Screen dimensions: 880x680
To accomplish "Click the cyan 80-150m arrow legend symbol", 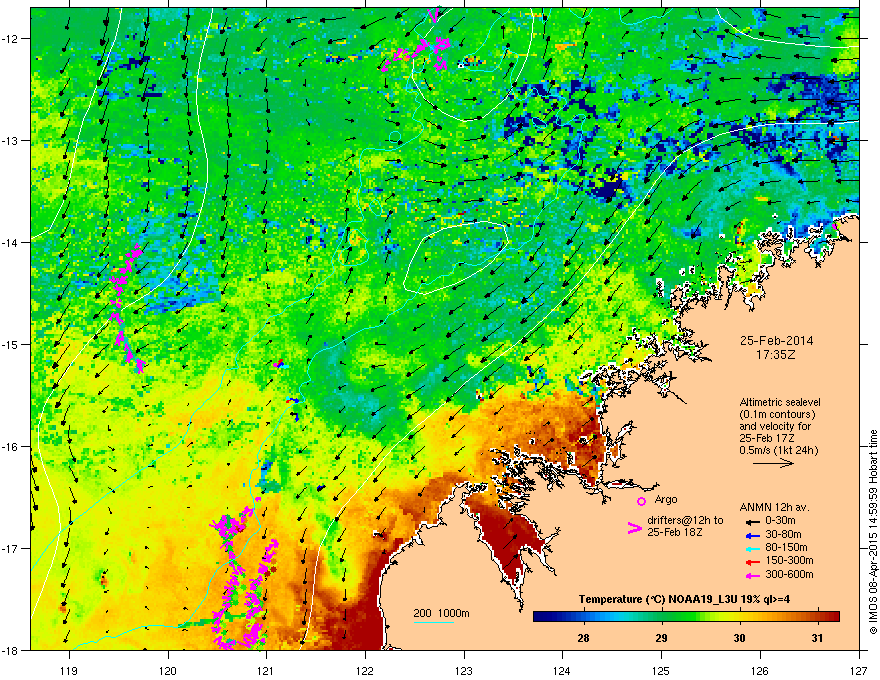I will [753, 548].
